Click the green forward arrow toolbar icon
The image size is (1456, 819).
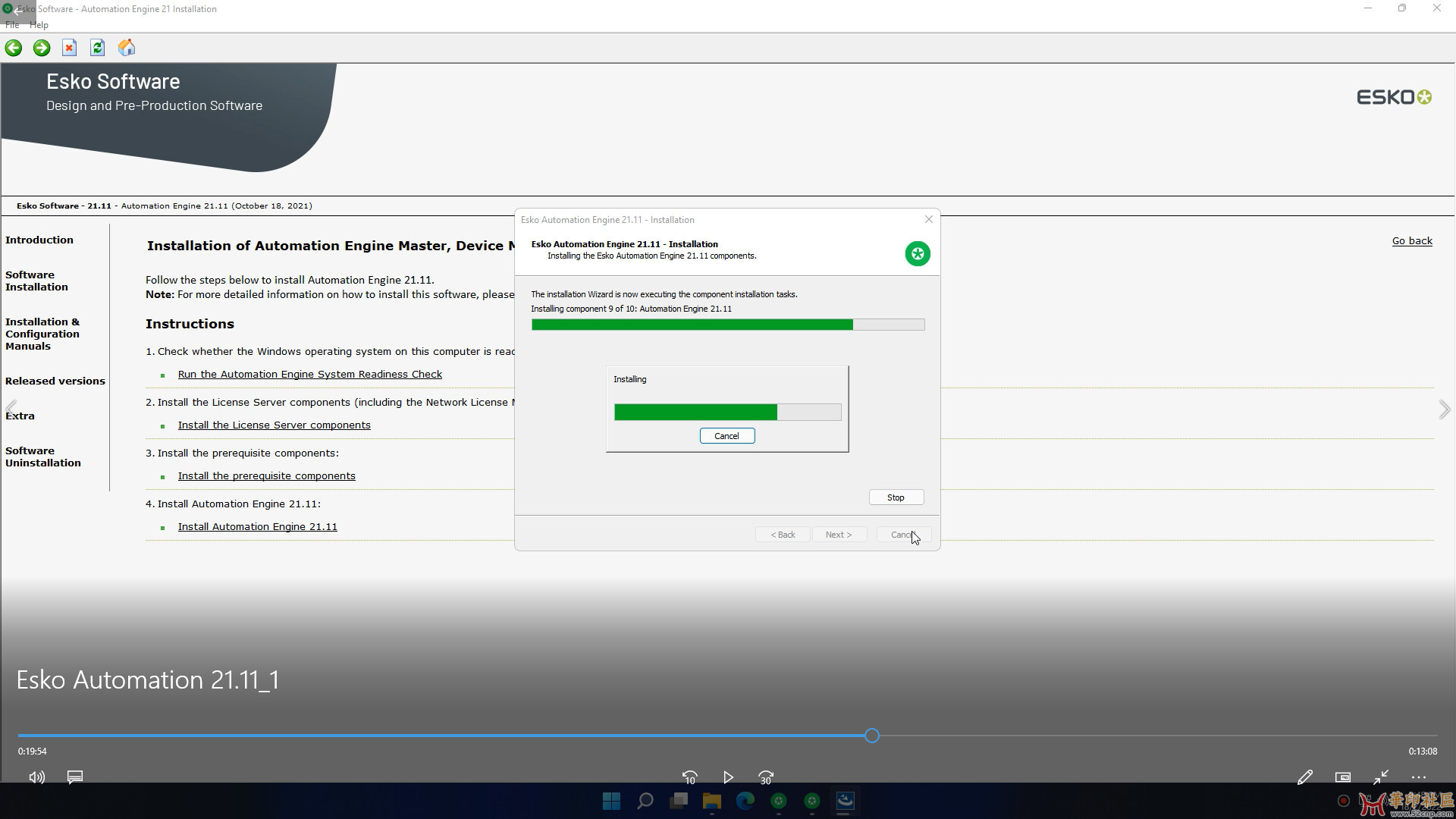(42, 48)
